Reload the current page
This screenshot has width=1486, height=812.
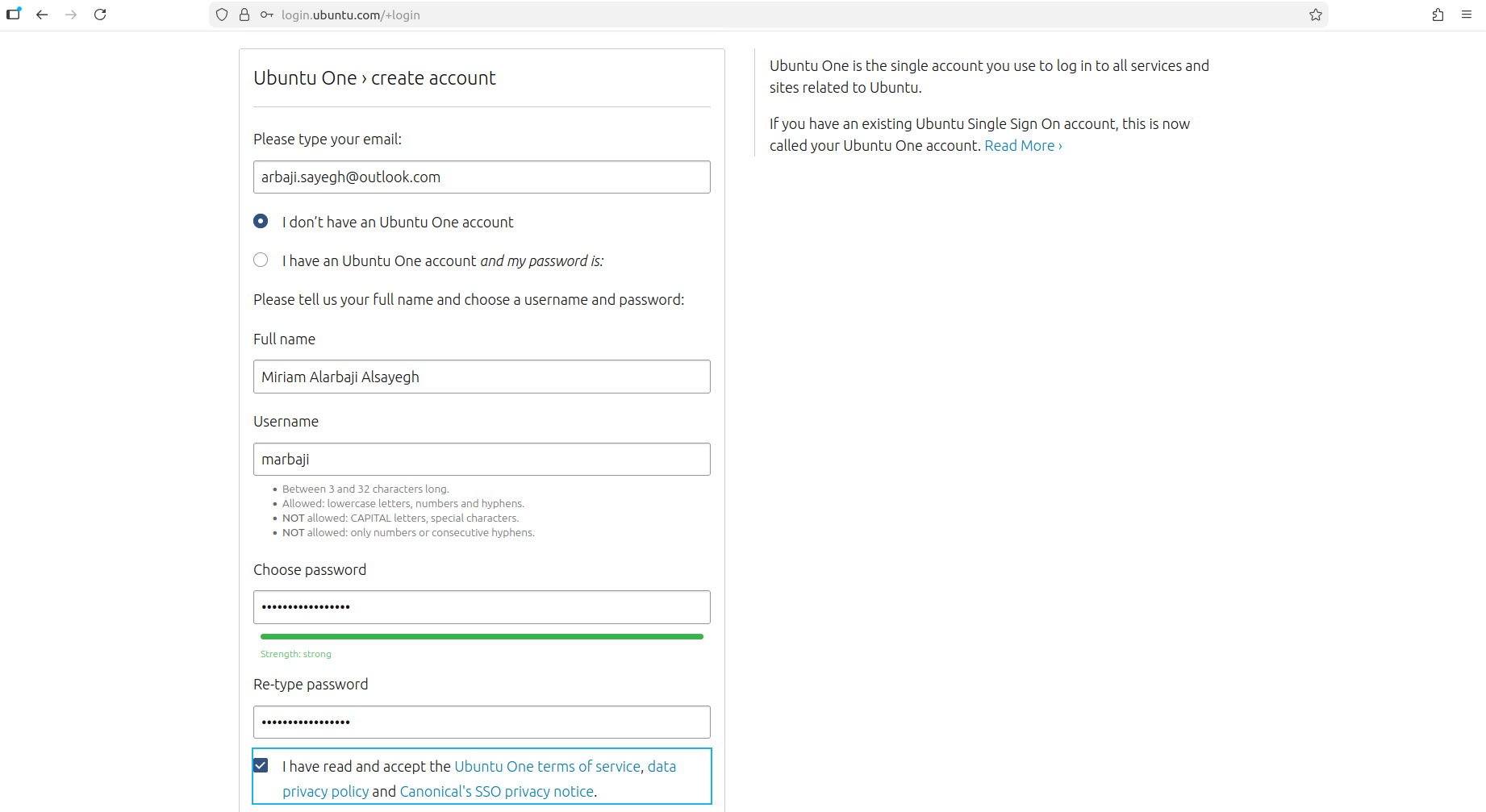[x=100, y=15]
